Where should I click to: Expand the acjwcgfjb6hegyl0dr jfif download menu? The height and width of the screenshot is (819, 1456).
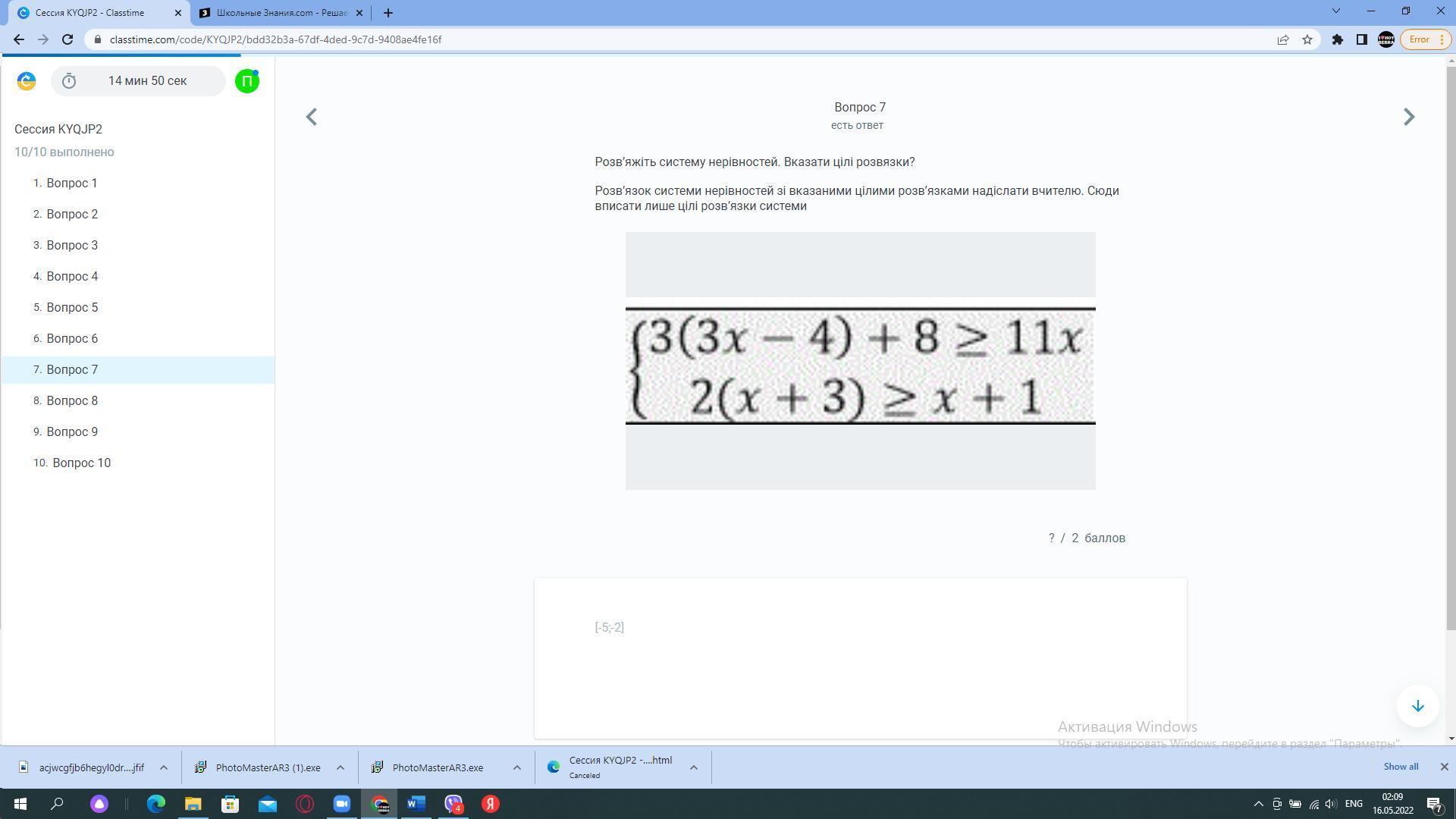tap(163, 767)
